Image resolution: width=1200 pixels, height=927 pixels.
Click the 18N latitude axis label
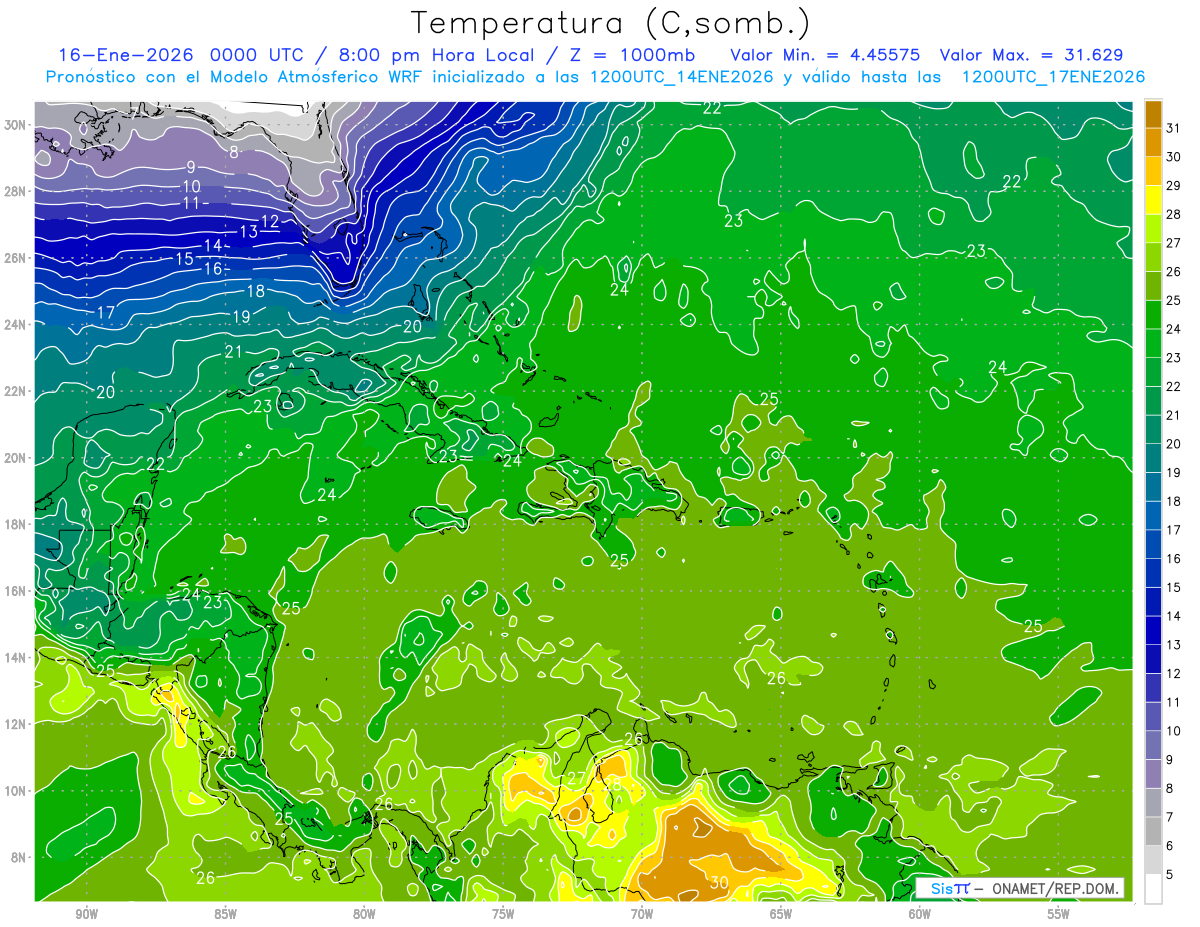pos(17,524)
